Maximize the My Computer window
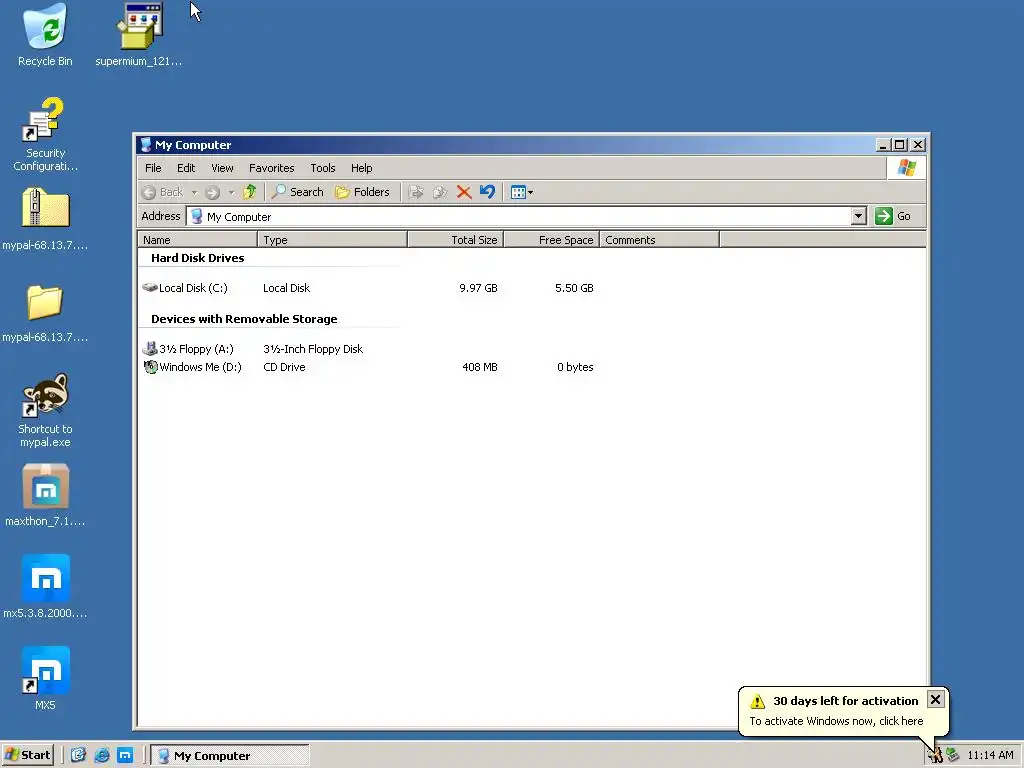 (x=900, y=145)
